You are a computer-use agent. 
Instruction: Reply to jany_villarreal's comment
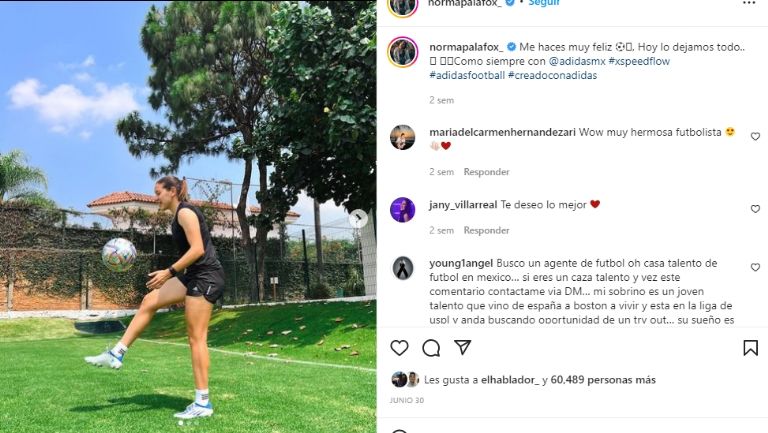(x=486, y=230)
